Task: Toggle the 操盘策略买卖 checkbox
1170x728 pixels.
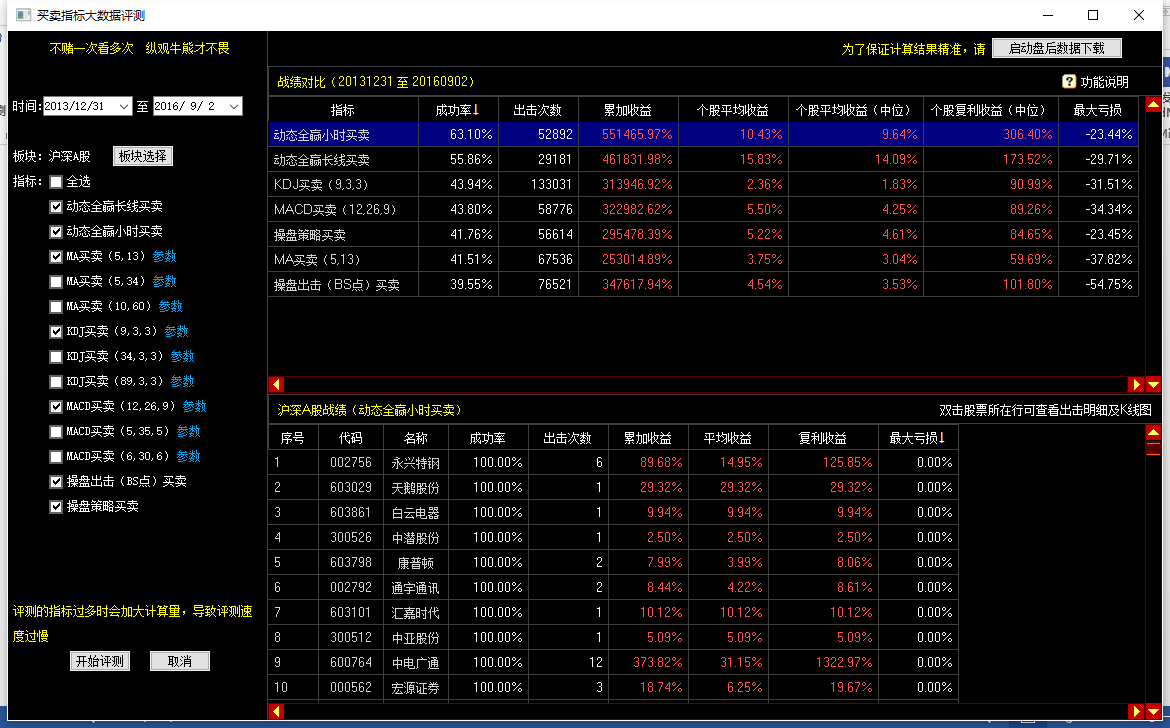Action: click(56, 507)
